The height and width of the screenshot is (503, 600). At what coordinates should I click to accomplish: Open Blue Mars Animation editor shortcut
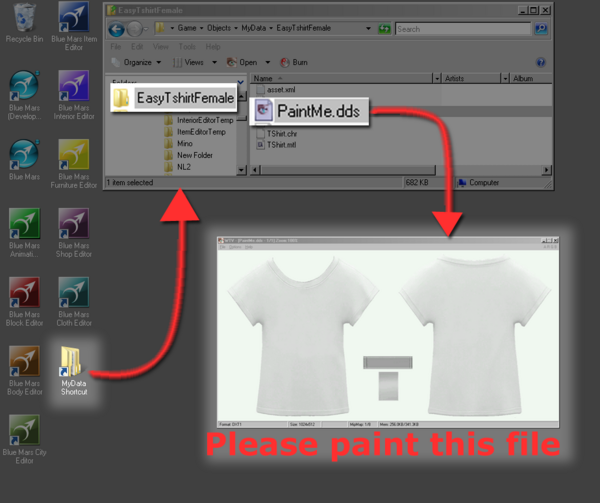(x=24, y=233)
